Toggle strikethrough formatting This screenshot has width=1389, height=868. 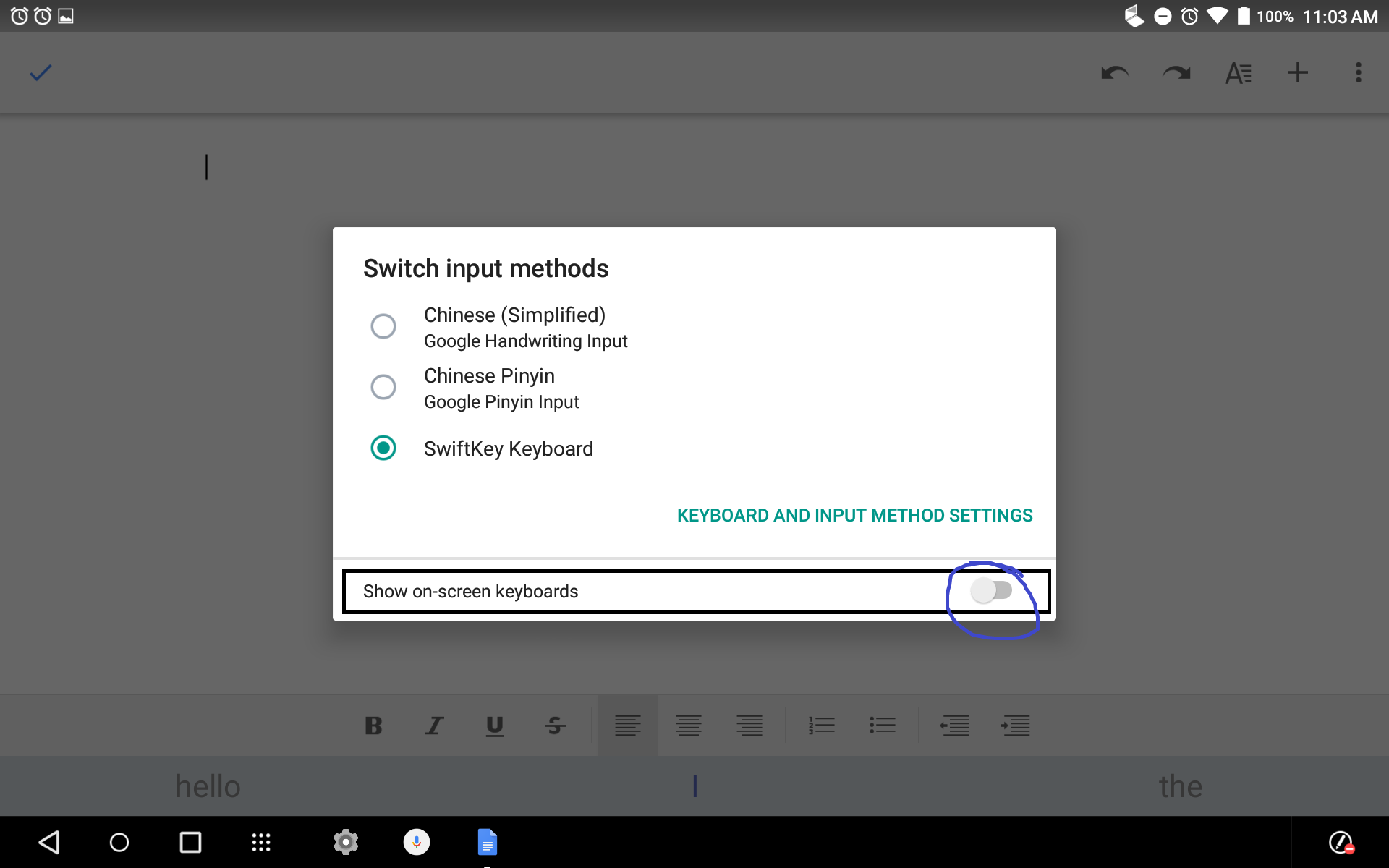click(x=556, y=726)
